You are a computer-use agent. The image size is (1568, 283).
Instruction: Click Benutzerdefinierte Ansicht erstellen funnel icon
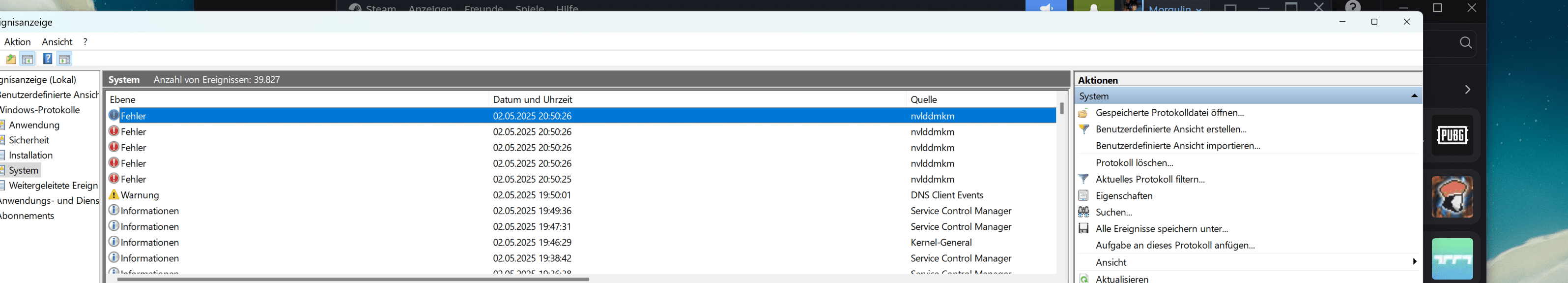click(x=1083, y=129)
